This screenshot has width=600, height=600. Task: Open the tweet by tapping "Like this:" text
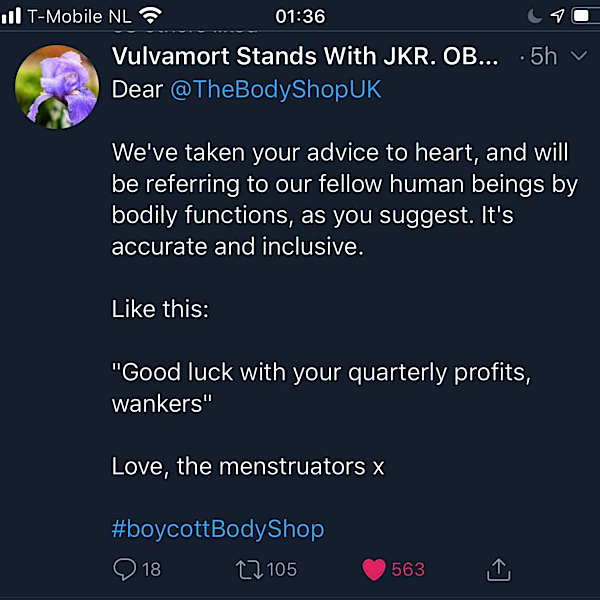(x=160, y=309)
